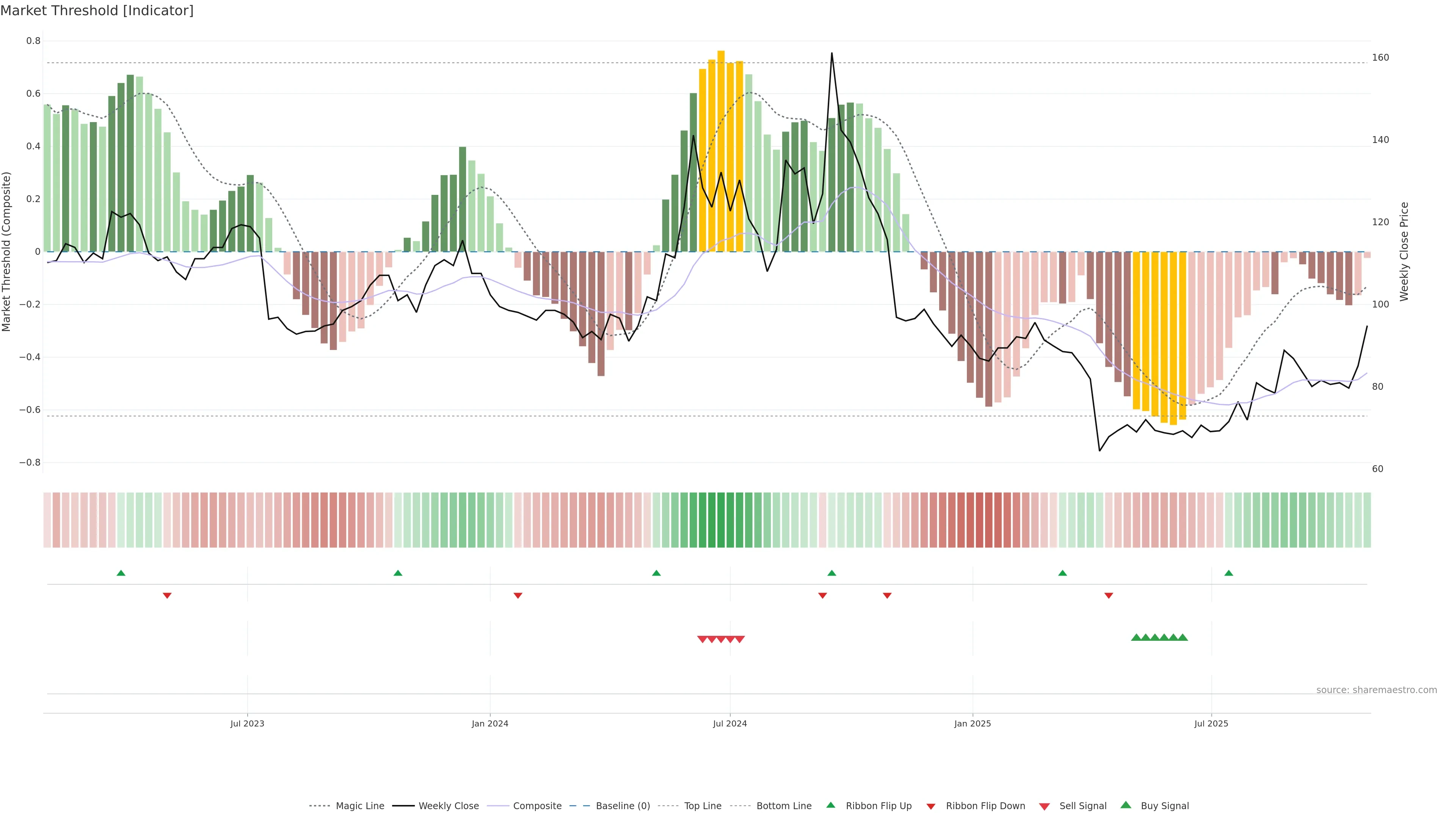
Task: Click Ribbon Flip Down legend triangle icon
Action: click(931, 806)
